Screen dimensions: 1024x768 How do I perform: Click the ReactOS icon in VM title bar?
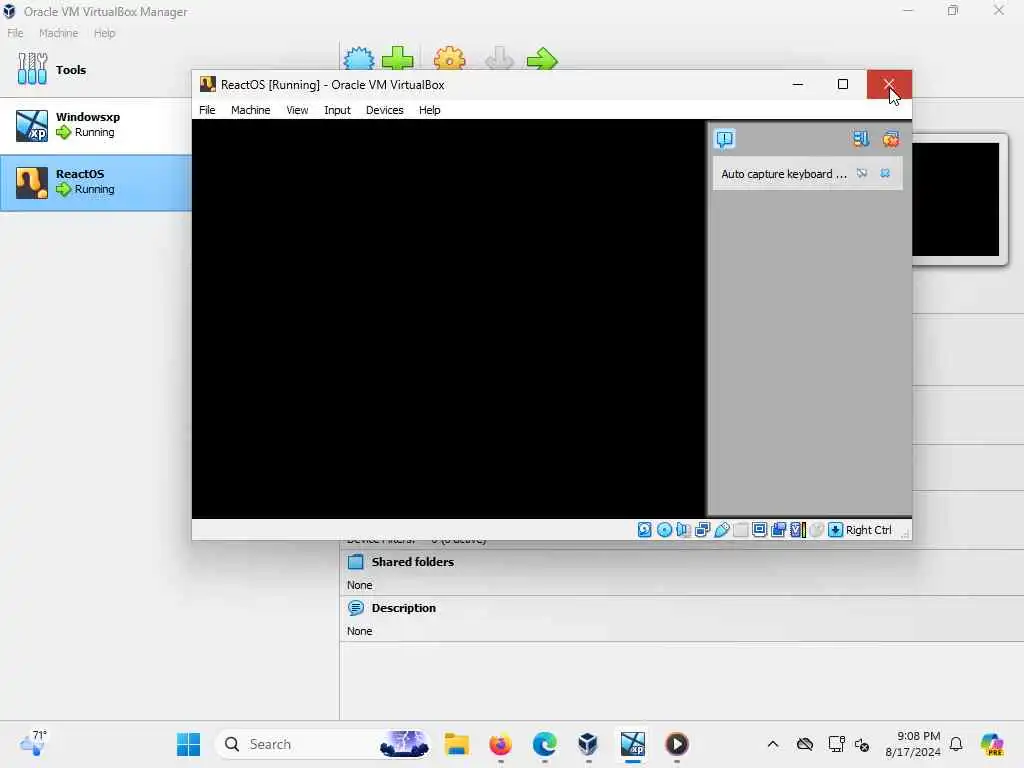[x=208, y=84]
